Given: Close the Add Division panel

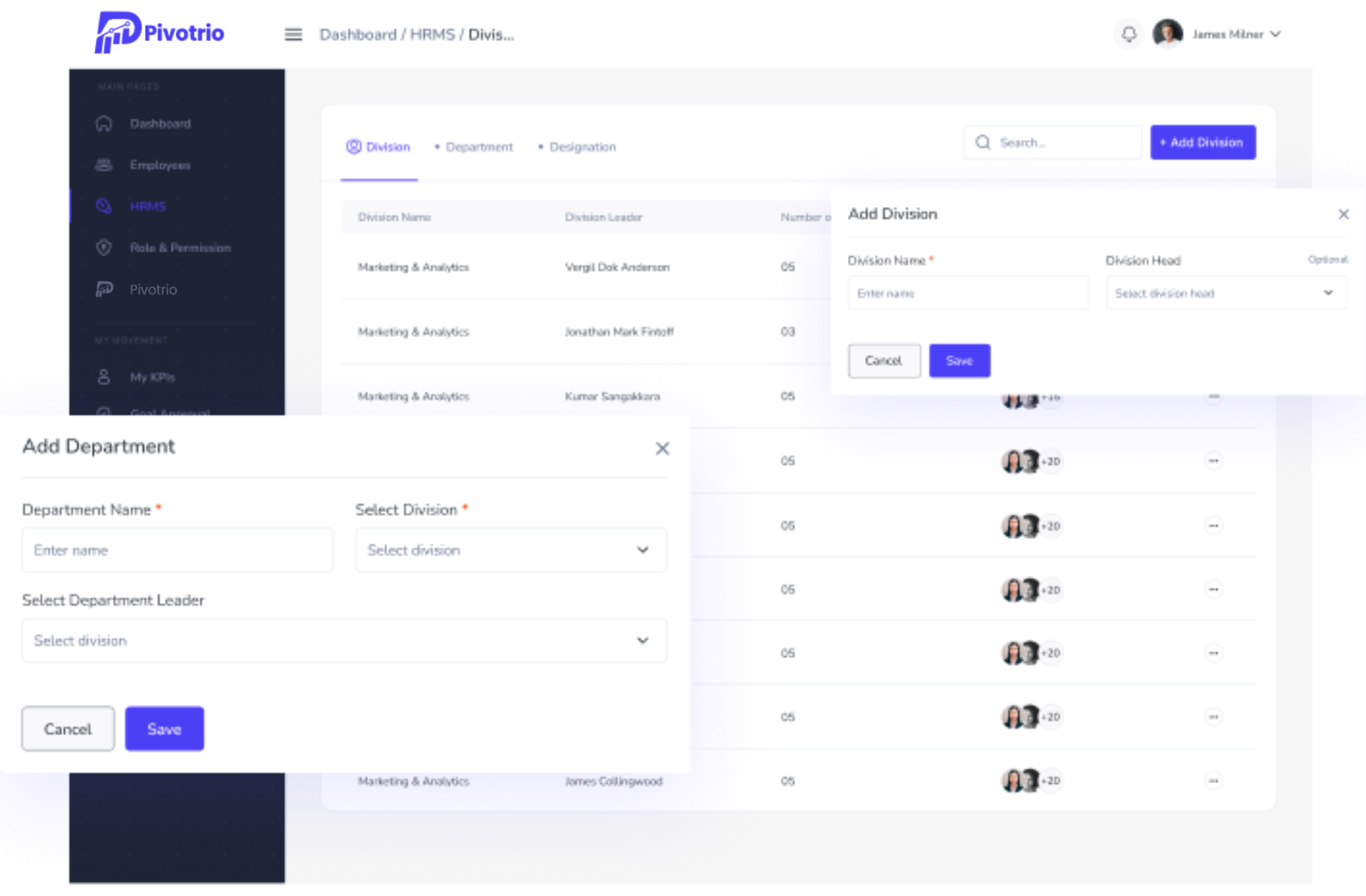Looking at the screenshot, I should 1343,214.
